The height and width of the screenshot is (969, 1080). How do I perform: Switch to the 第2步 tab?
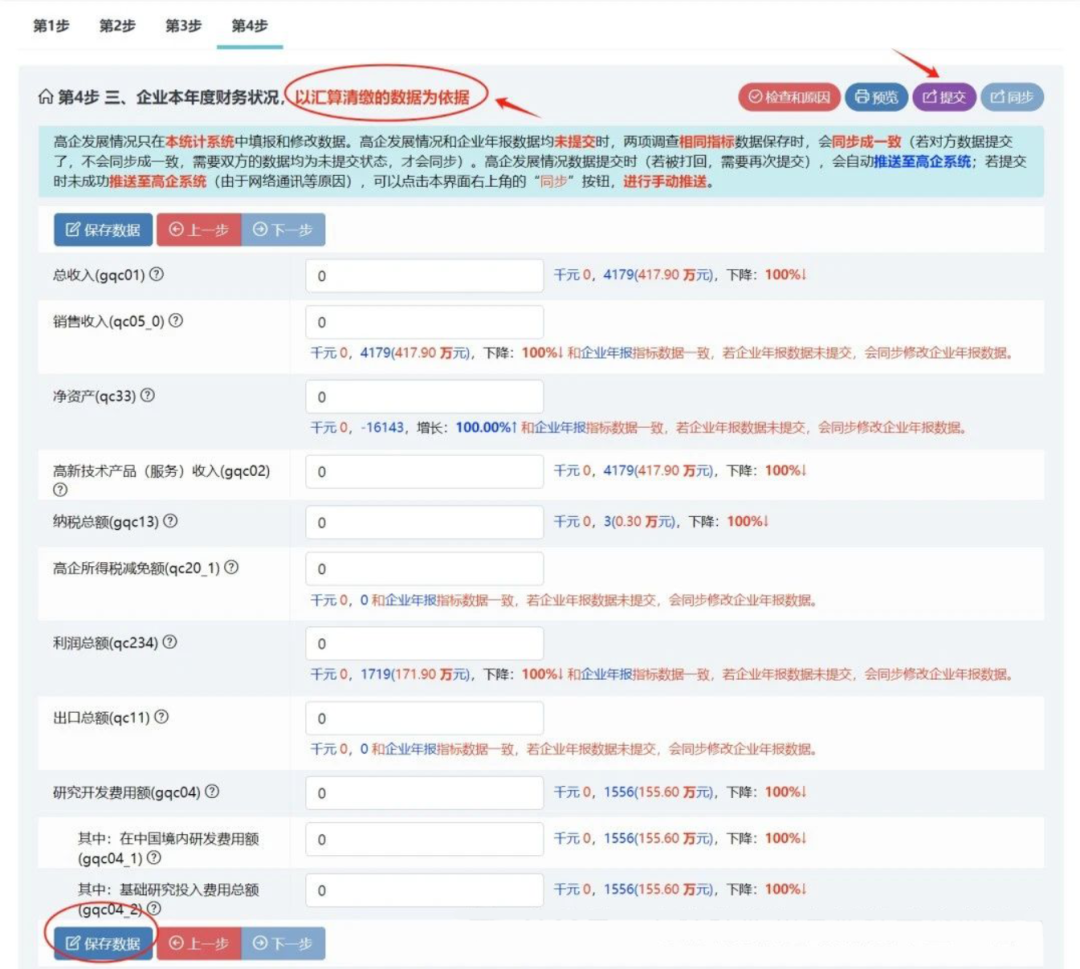[x=113, y=28]
